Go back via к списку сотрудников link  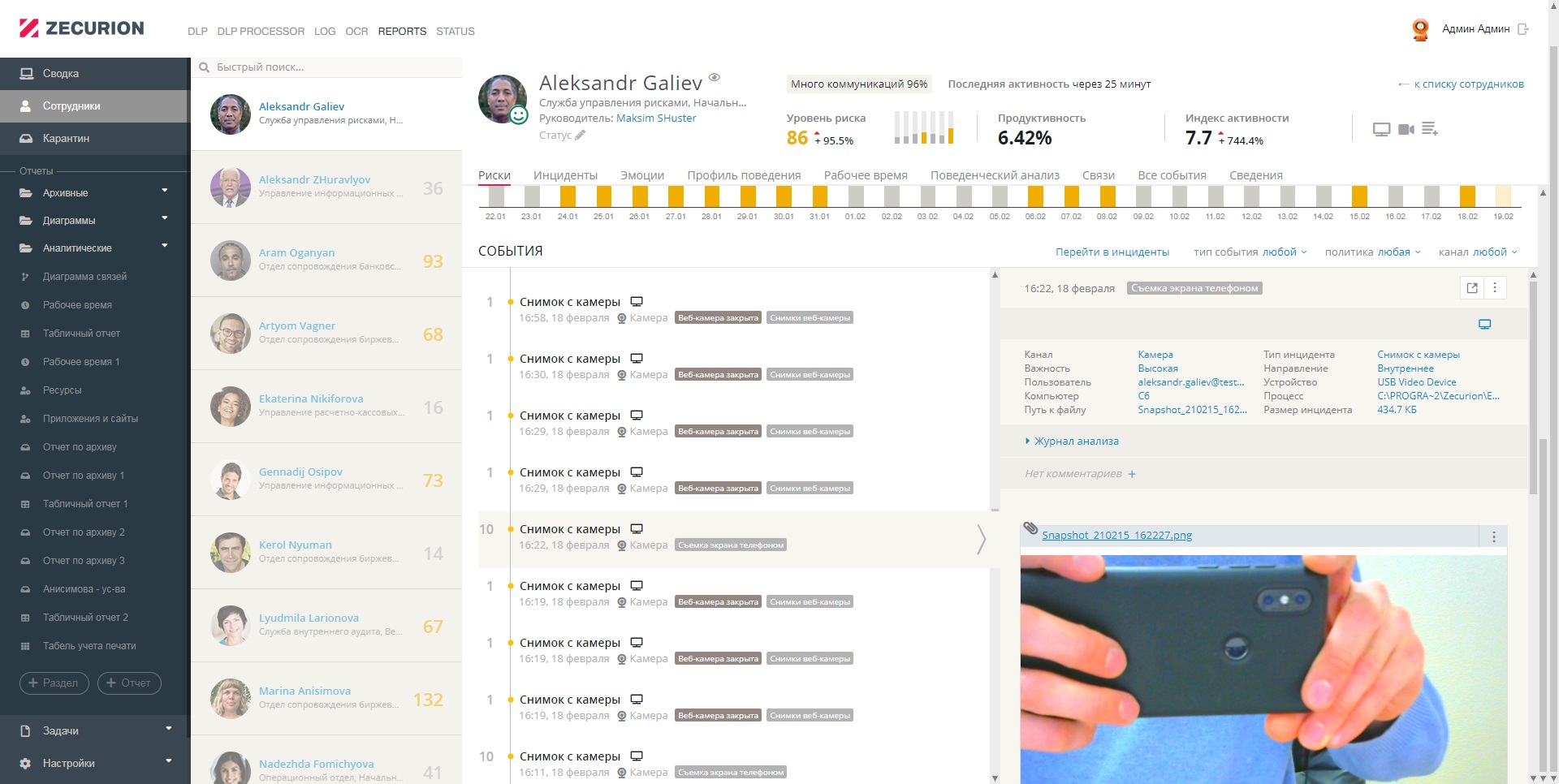click(1461, 84)
